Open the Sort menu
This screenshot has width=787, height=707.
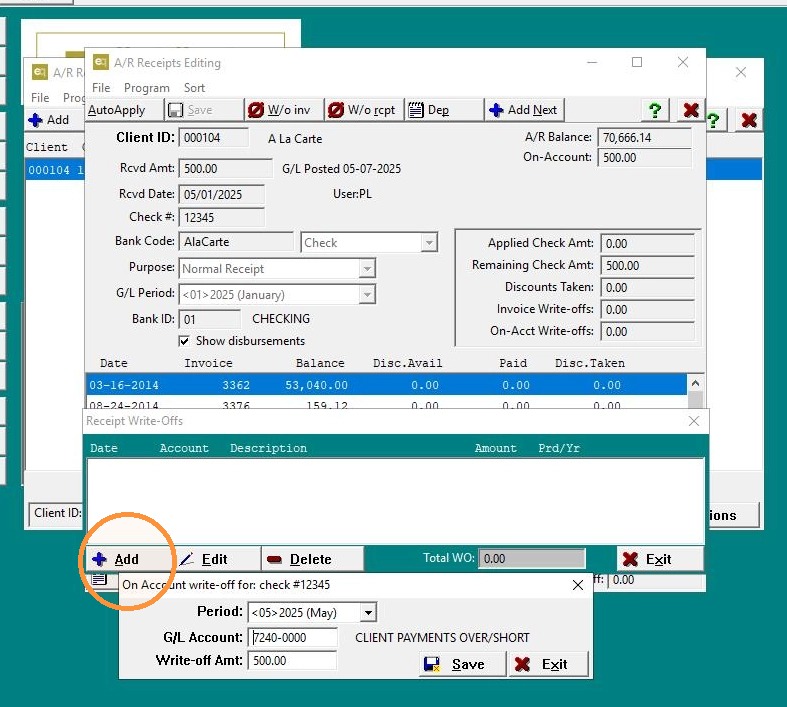194,88
